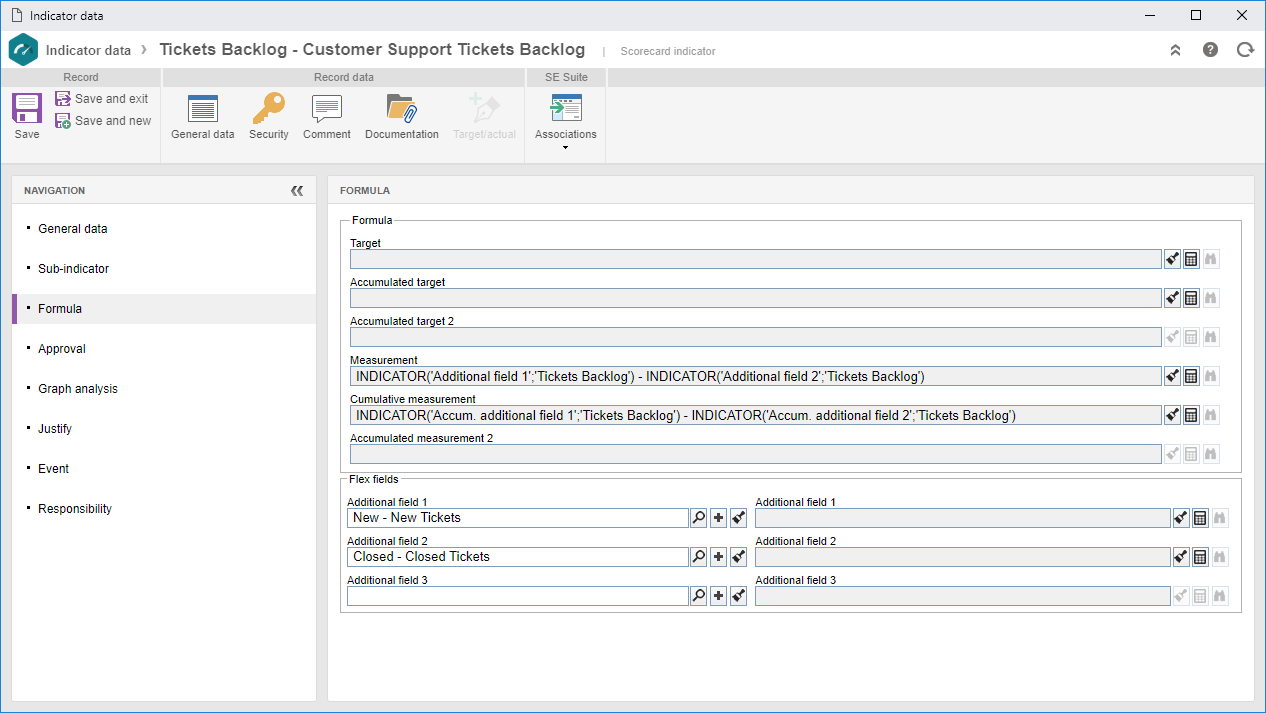Clear the Target formula with eraser icon
The image size is (1266, 713).
1172,259
